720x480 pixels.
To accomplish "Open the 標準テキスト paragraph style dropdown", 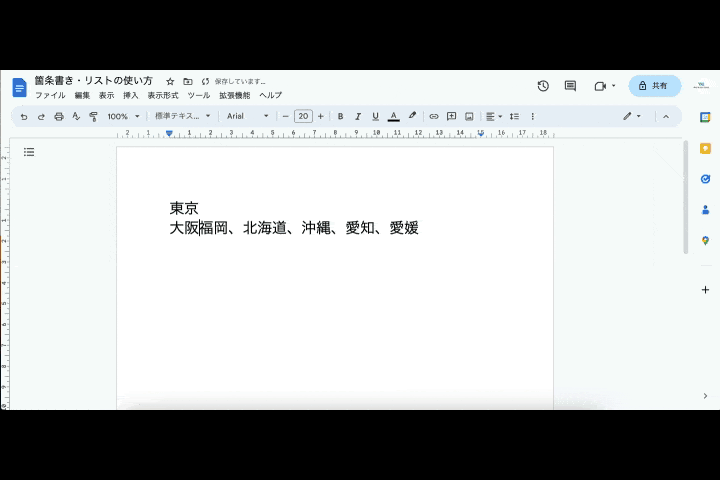I will [x=182, y=116].
